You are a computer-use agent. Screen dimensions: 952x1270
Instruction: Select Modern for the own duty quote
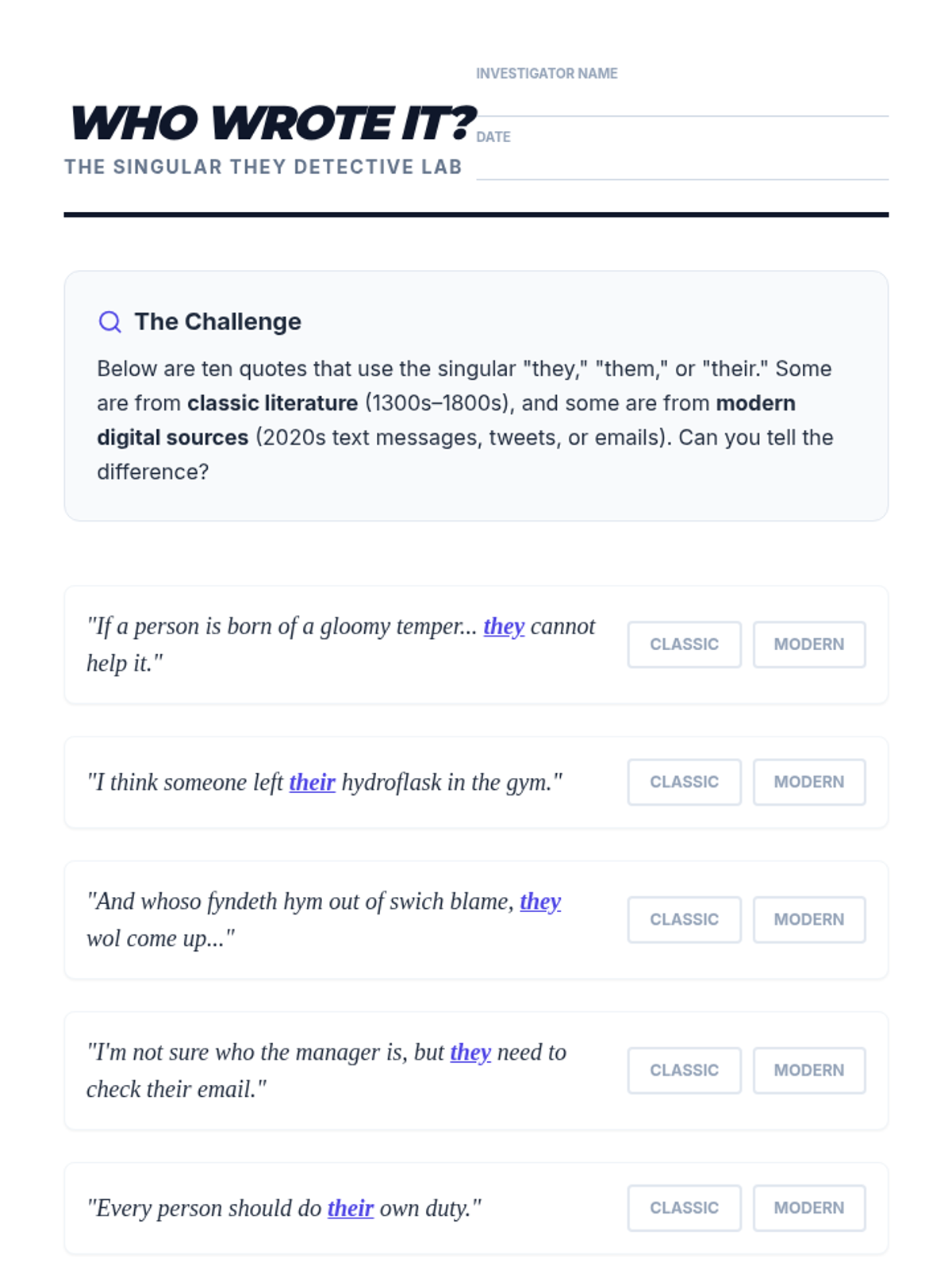[809, 1207]
